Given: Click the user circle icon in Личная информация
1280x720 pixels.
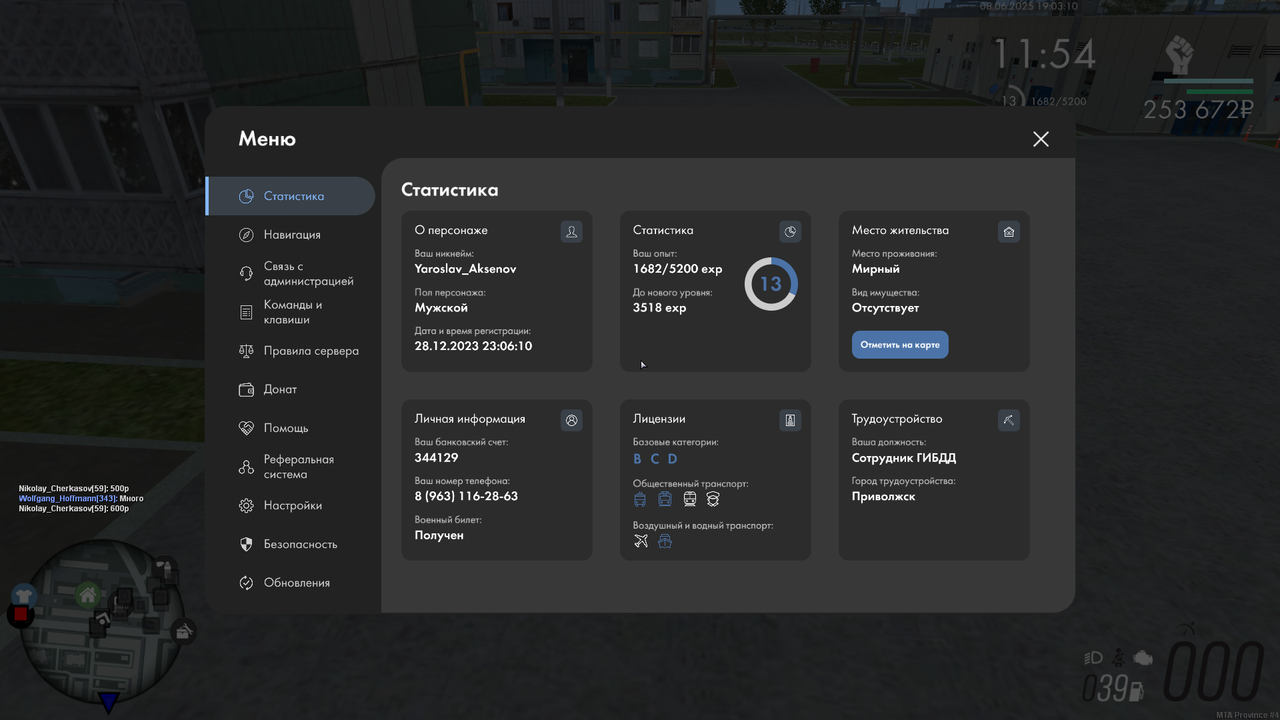Looking at the screenshot, I should (572, 421).
